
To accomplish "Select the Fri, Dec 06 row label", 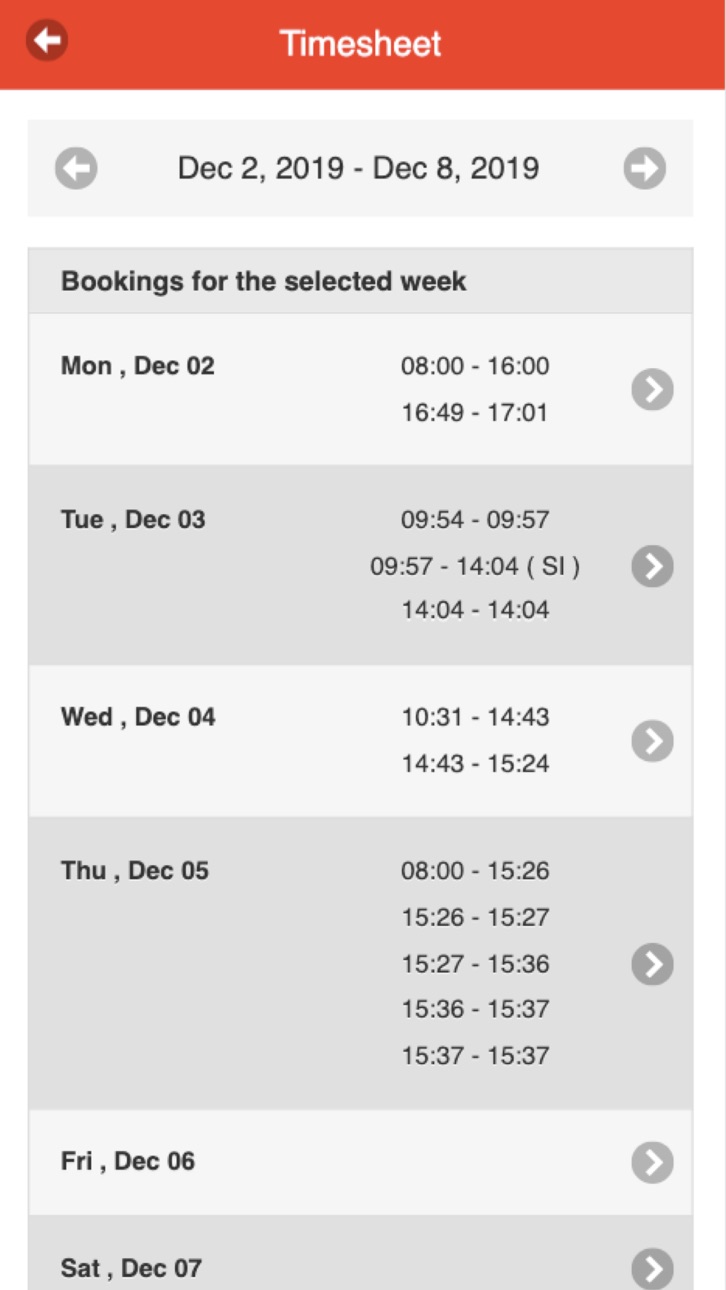I will [128, 1162].
